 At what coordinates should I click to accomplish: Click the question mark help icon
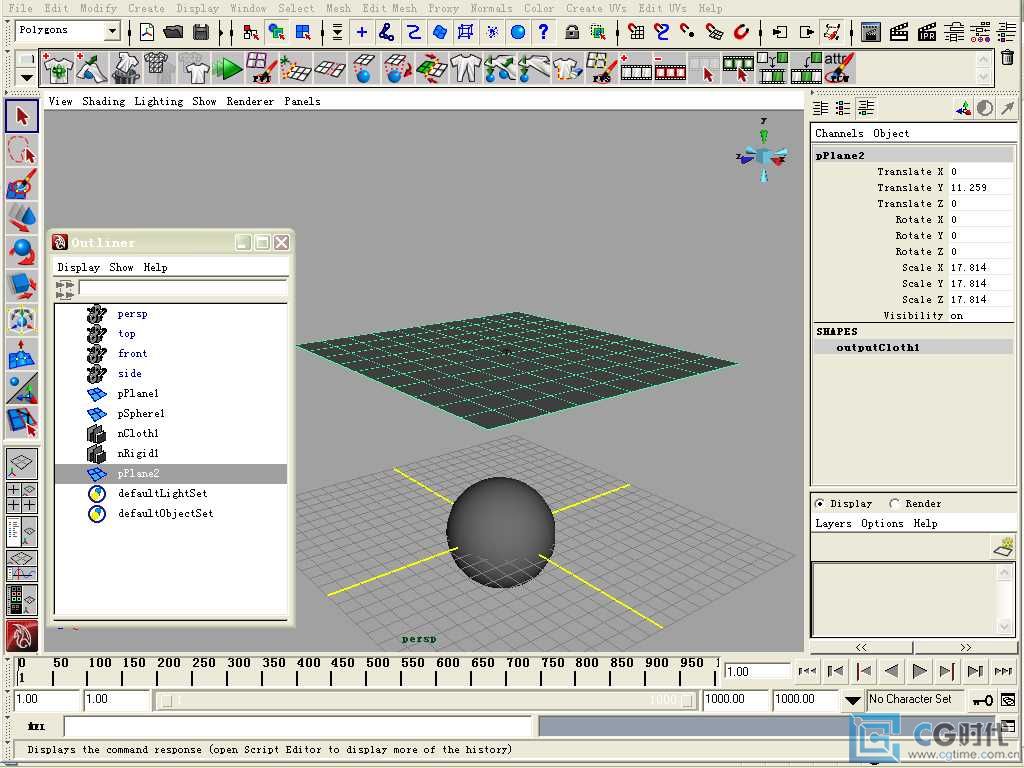543,31
